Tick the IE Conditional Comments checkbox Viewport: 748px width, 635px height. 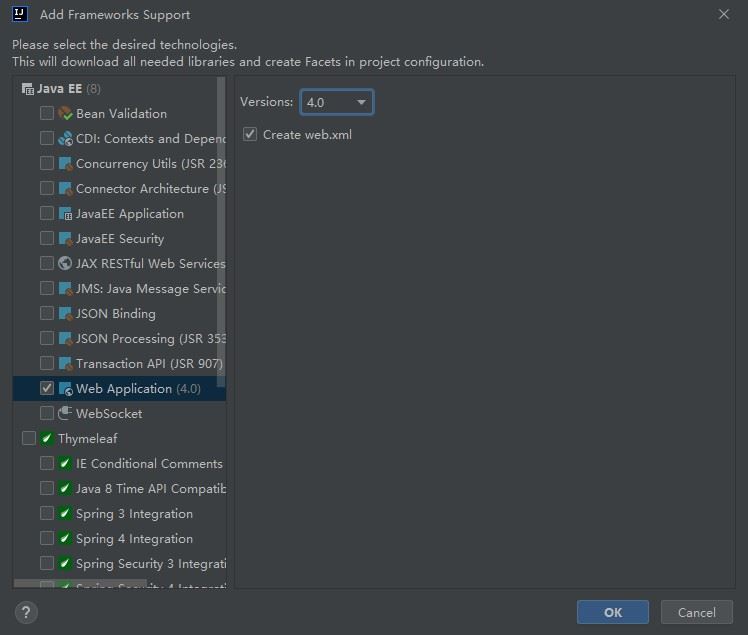(x=47, y=463)
